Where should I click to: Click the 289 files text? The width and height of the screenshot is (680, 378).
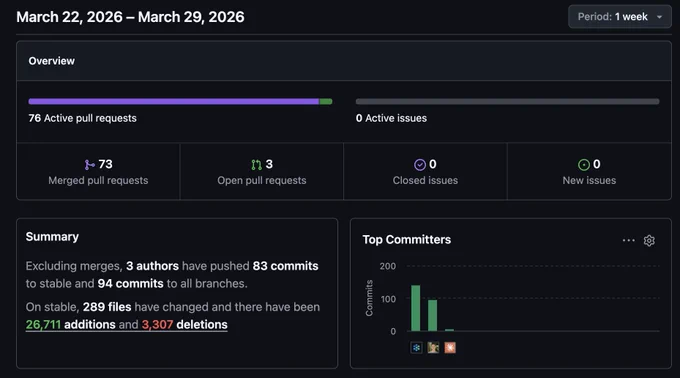(x=107, y=307)
